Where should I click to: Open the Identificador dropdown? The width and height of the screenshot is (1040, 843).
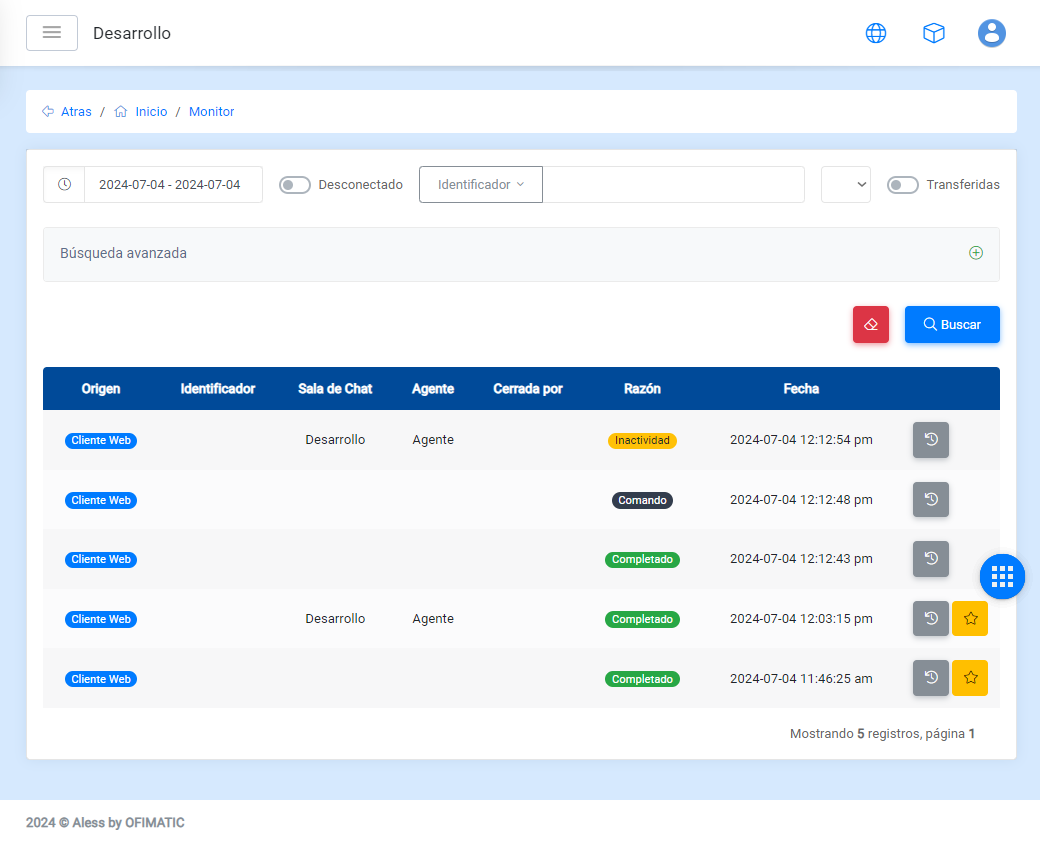(481, 185)
